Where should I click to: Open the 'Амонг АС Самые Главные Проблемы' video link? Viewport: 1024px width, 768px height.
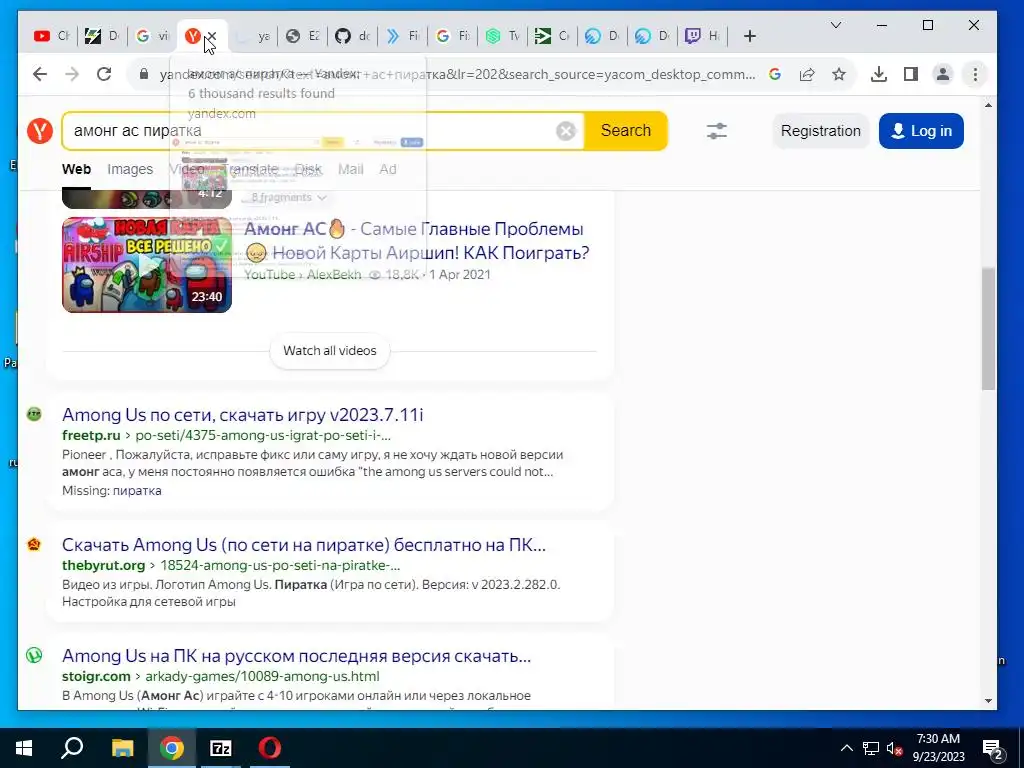(417, 240)
